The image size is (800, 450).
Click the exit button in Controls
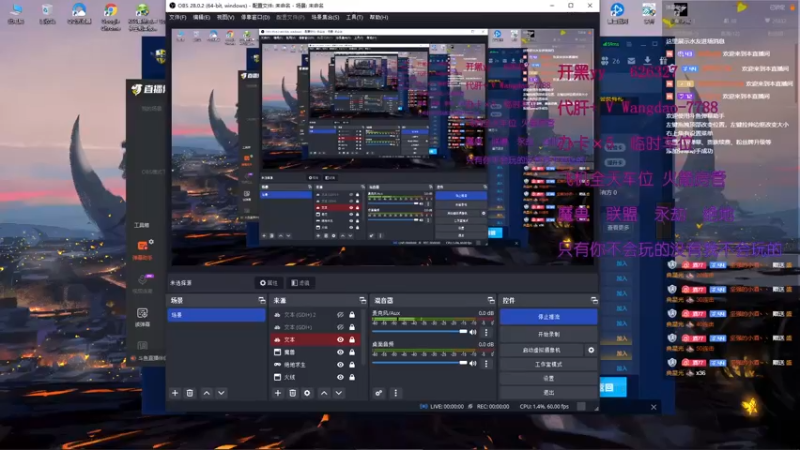coord(548,392)
